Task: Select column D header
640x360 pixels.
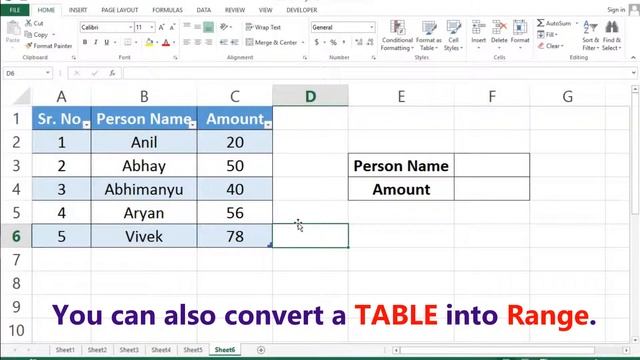Action: point(310,96)
